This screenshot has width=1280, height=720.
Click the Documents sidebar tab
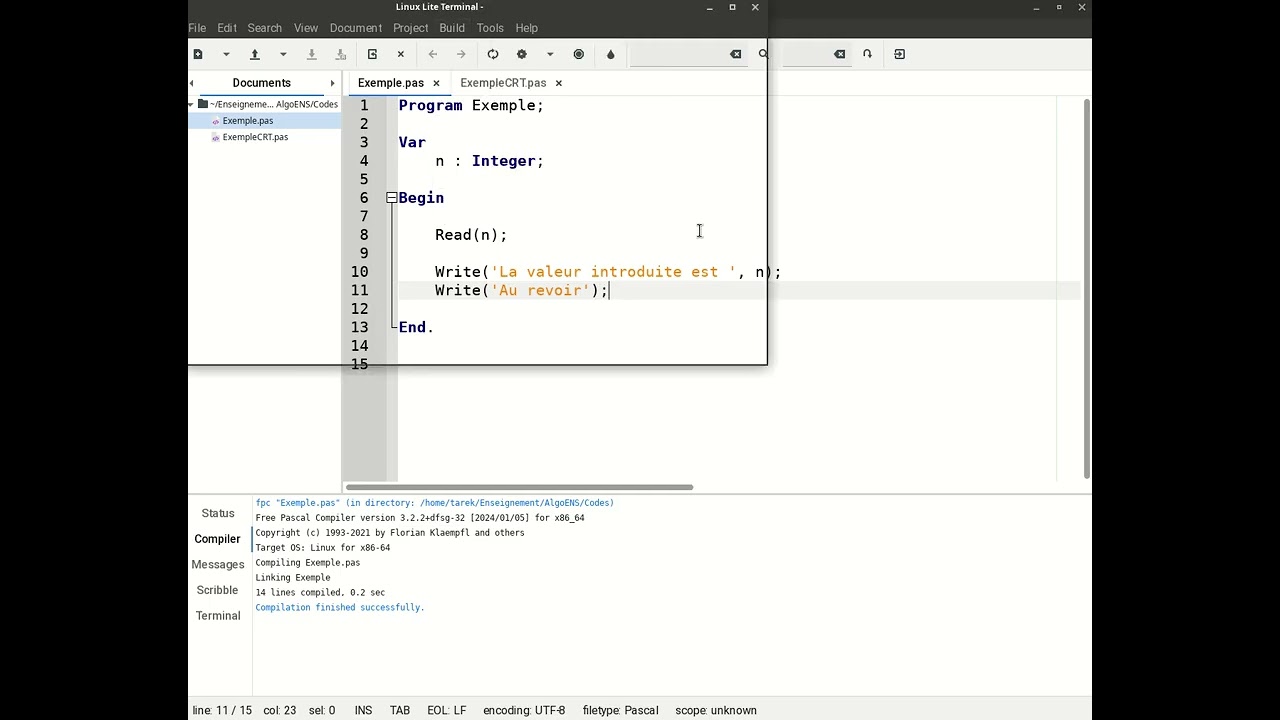click(x=262, y=83)
